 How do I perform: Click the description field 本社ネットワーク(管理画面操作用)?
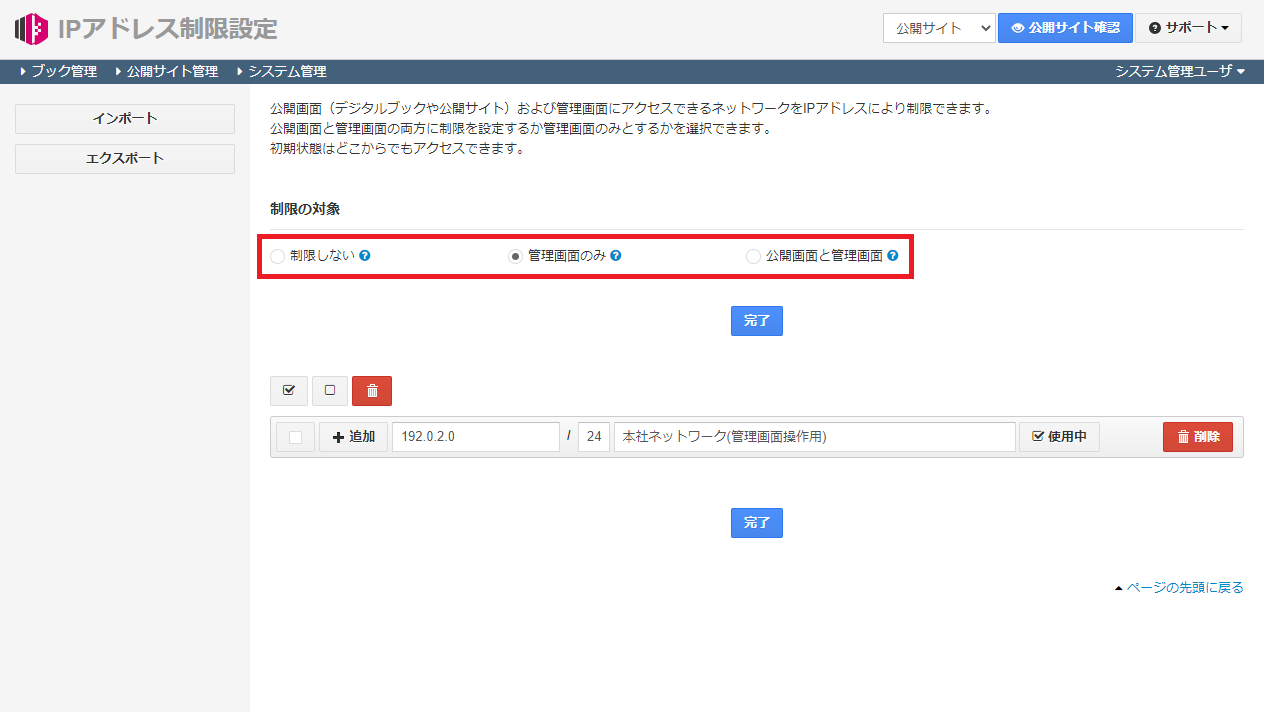[815, 437]
